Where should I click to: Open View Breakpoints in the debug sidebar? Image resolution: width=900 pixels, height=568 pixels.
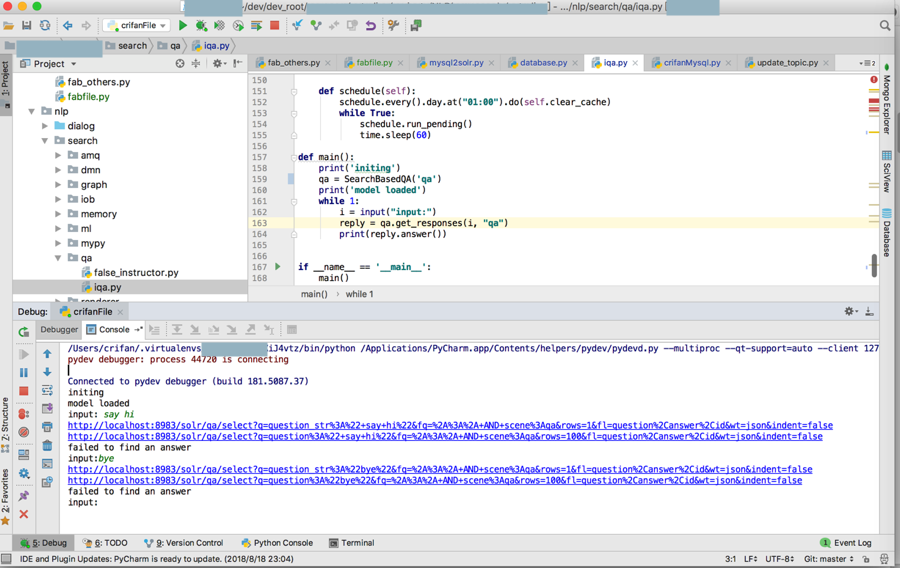[24, 413]
